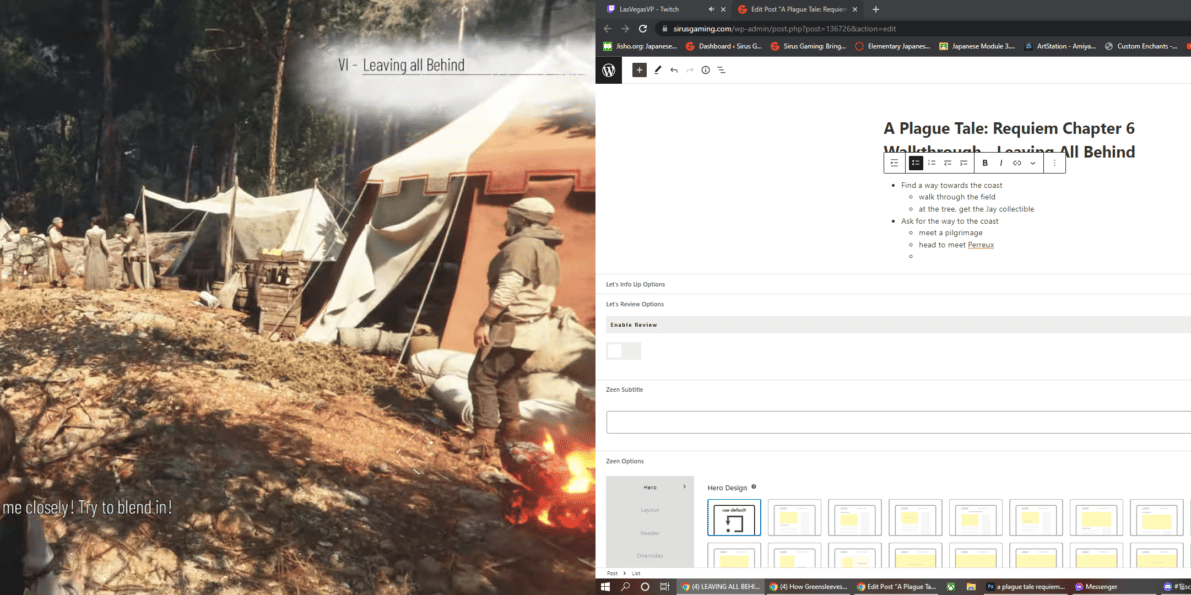Click list item 'head to meet Perreux'

click(x=956, y=245)
